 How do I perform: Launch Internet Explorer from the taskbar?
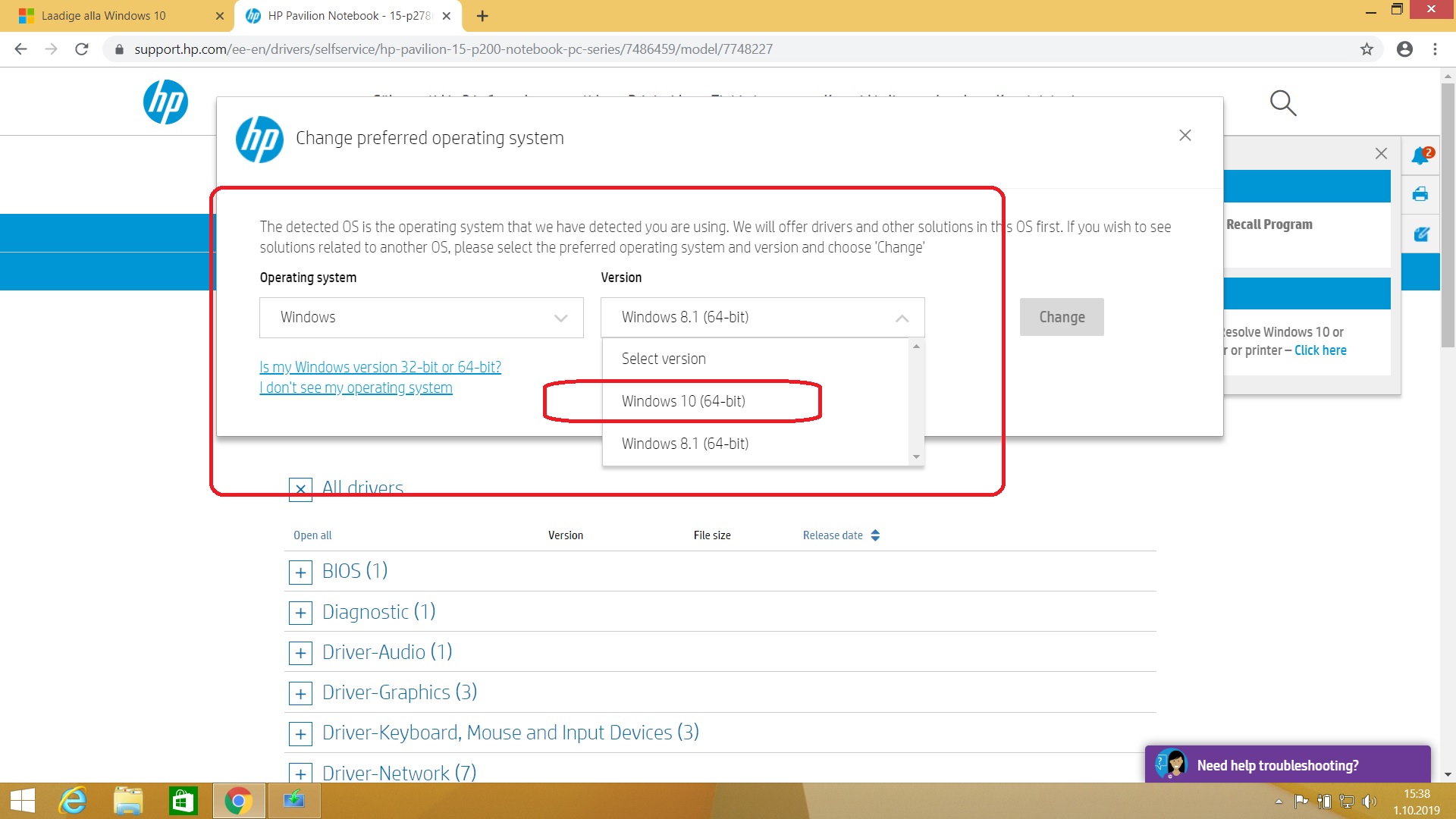click(74, 801)
